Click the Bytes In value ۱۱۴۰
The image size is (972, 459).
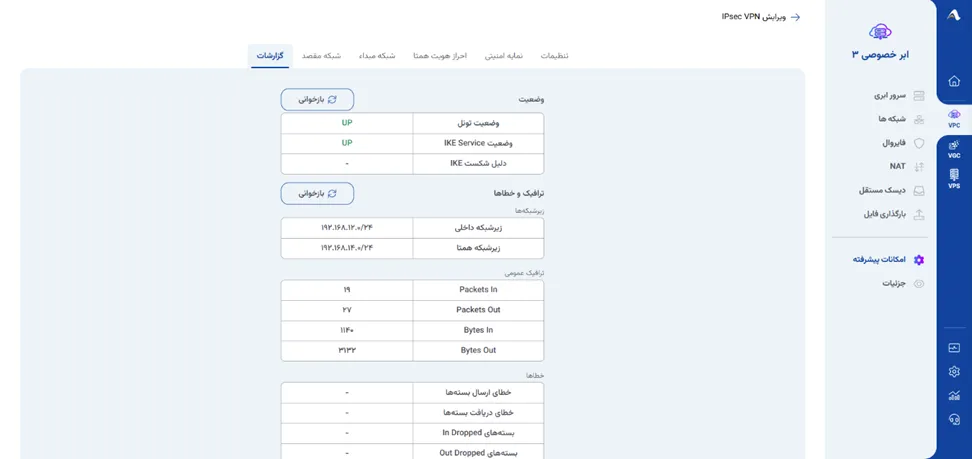347,331
